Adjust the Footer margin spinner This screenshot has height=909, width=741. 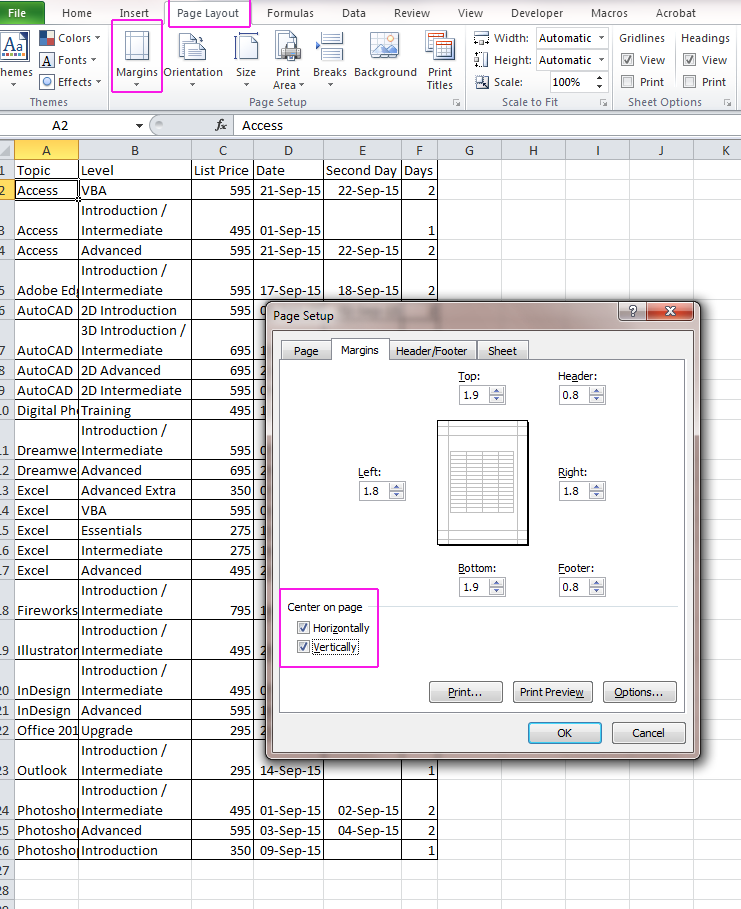coord(597,587)
